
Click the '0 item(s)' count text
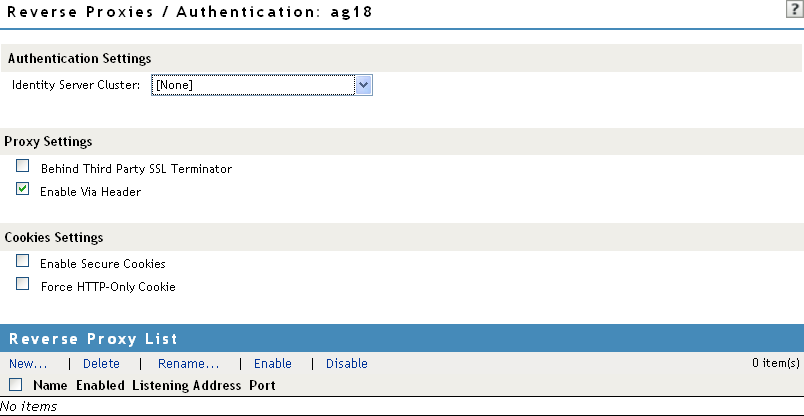point(775,364)
